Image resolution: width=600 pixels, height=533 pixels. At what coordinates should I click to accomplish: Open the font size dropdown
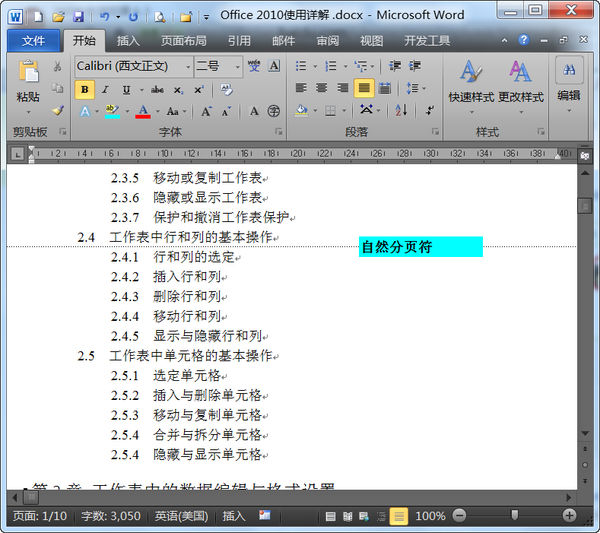(x=238, y=67)
